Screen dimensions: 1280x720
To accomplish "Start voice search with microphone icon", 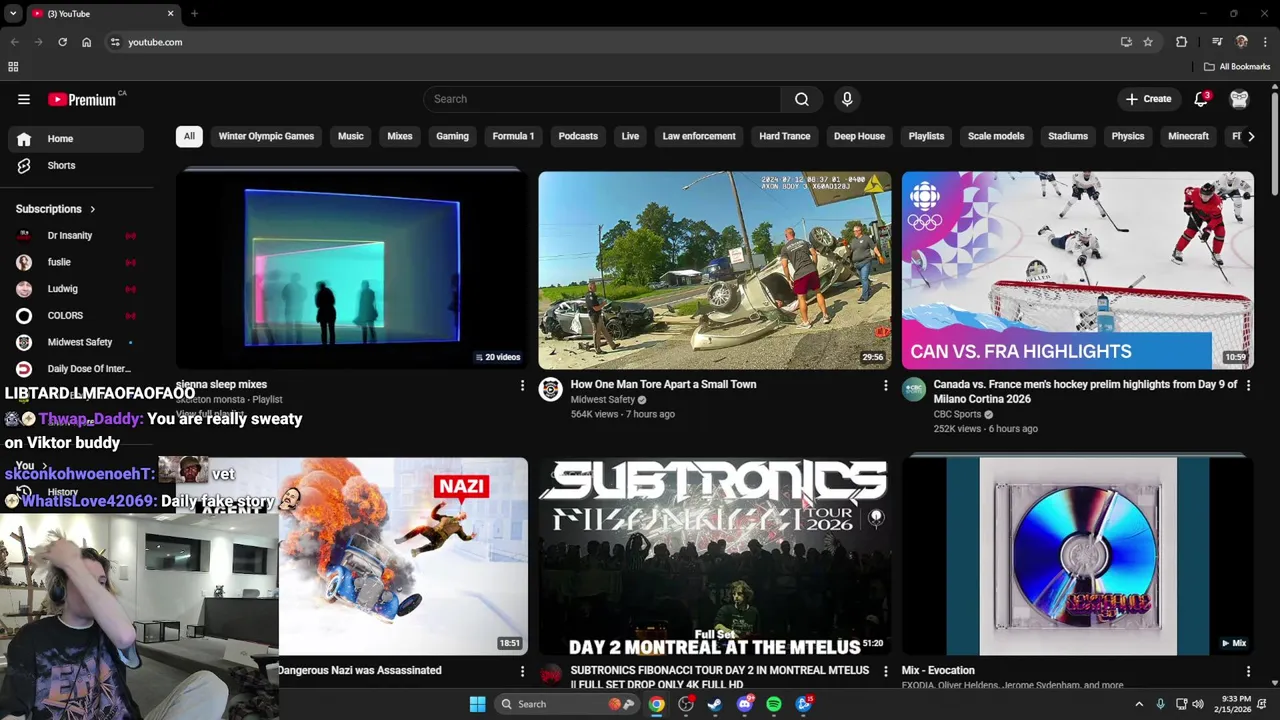I will [x=847, y=99].
